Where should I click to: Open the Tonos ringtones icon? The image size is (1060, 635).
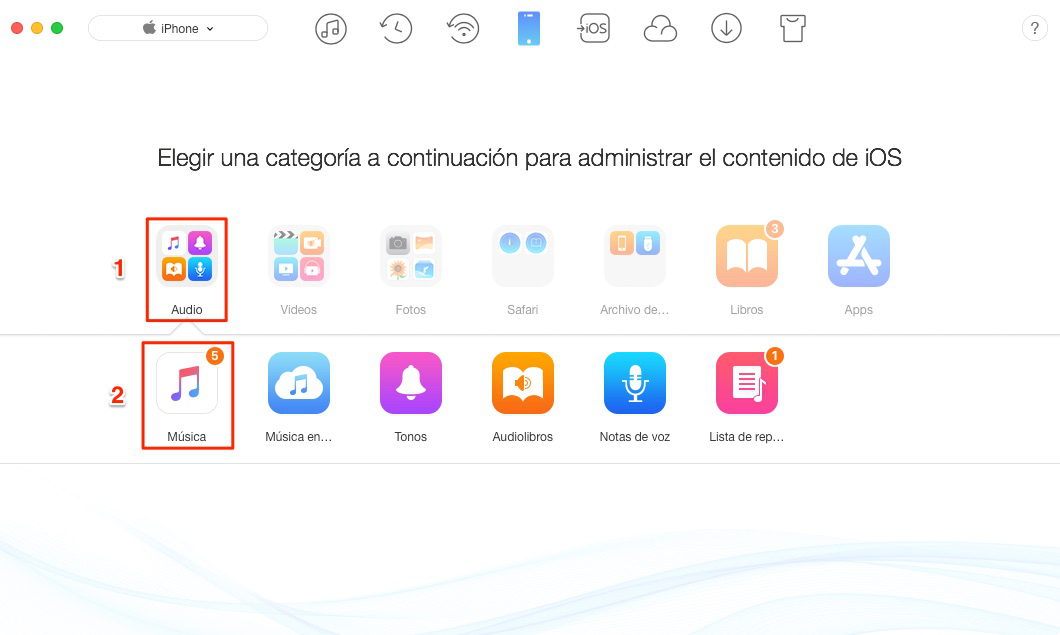click(x=410, y=383)
